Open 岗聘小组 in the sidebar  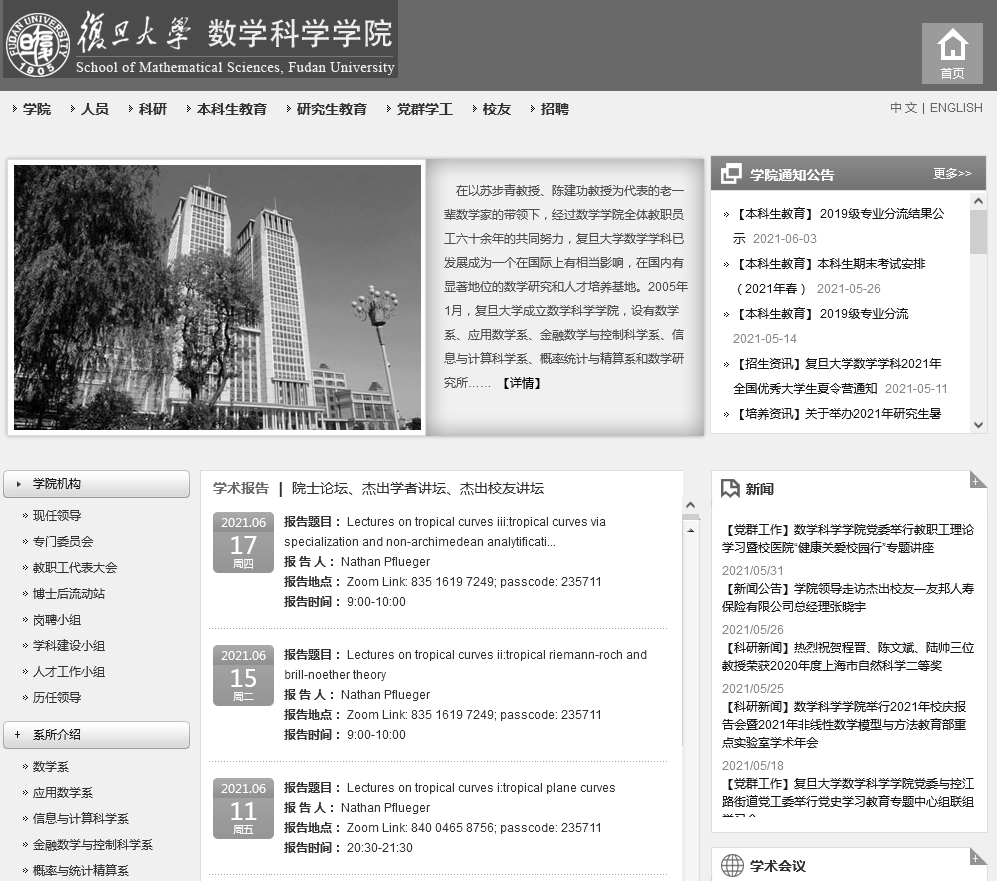point(57,620)
